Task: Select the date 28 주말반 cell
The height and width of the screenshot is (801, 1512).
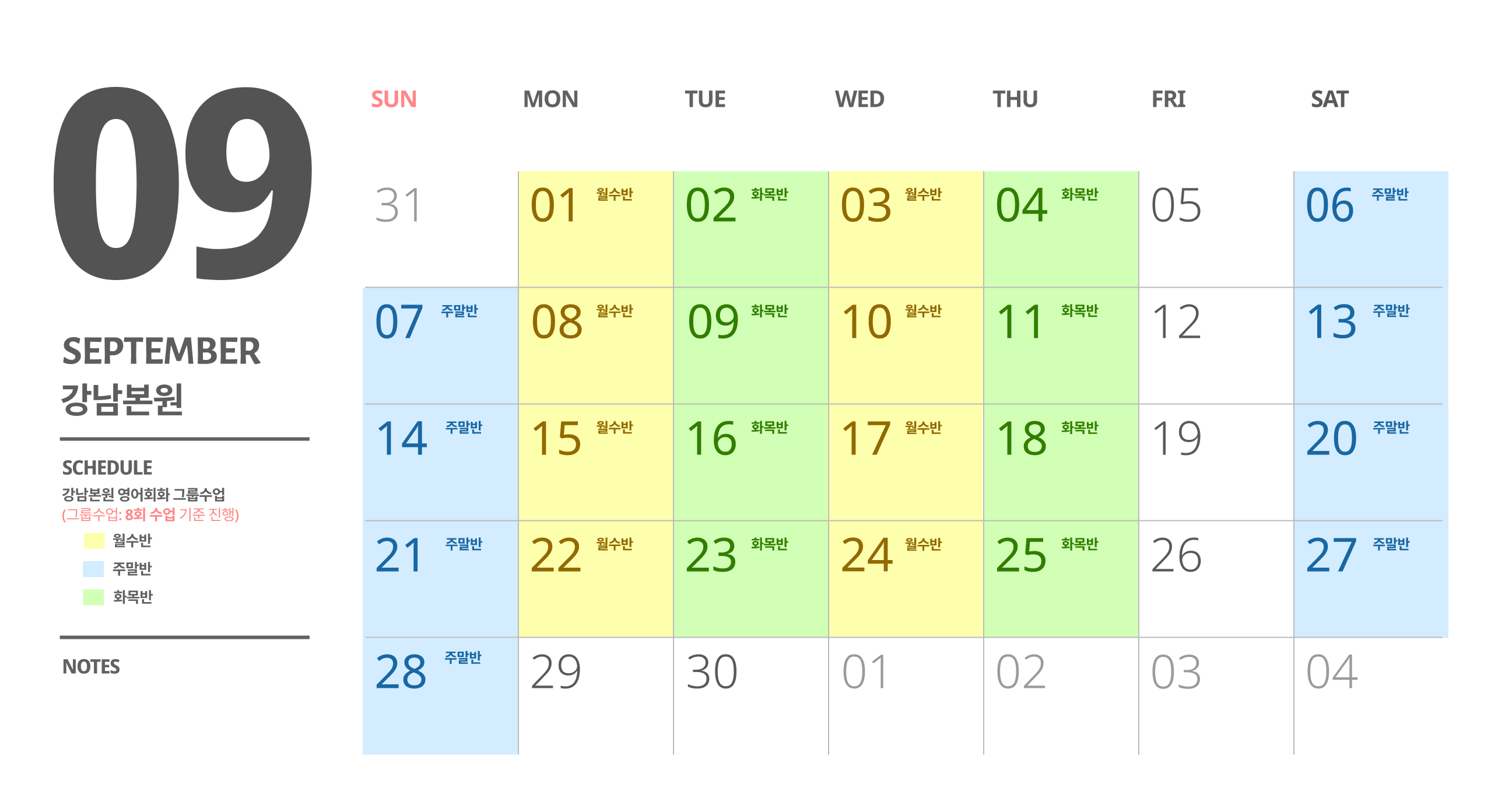Action: click(x=441, y=696)
